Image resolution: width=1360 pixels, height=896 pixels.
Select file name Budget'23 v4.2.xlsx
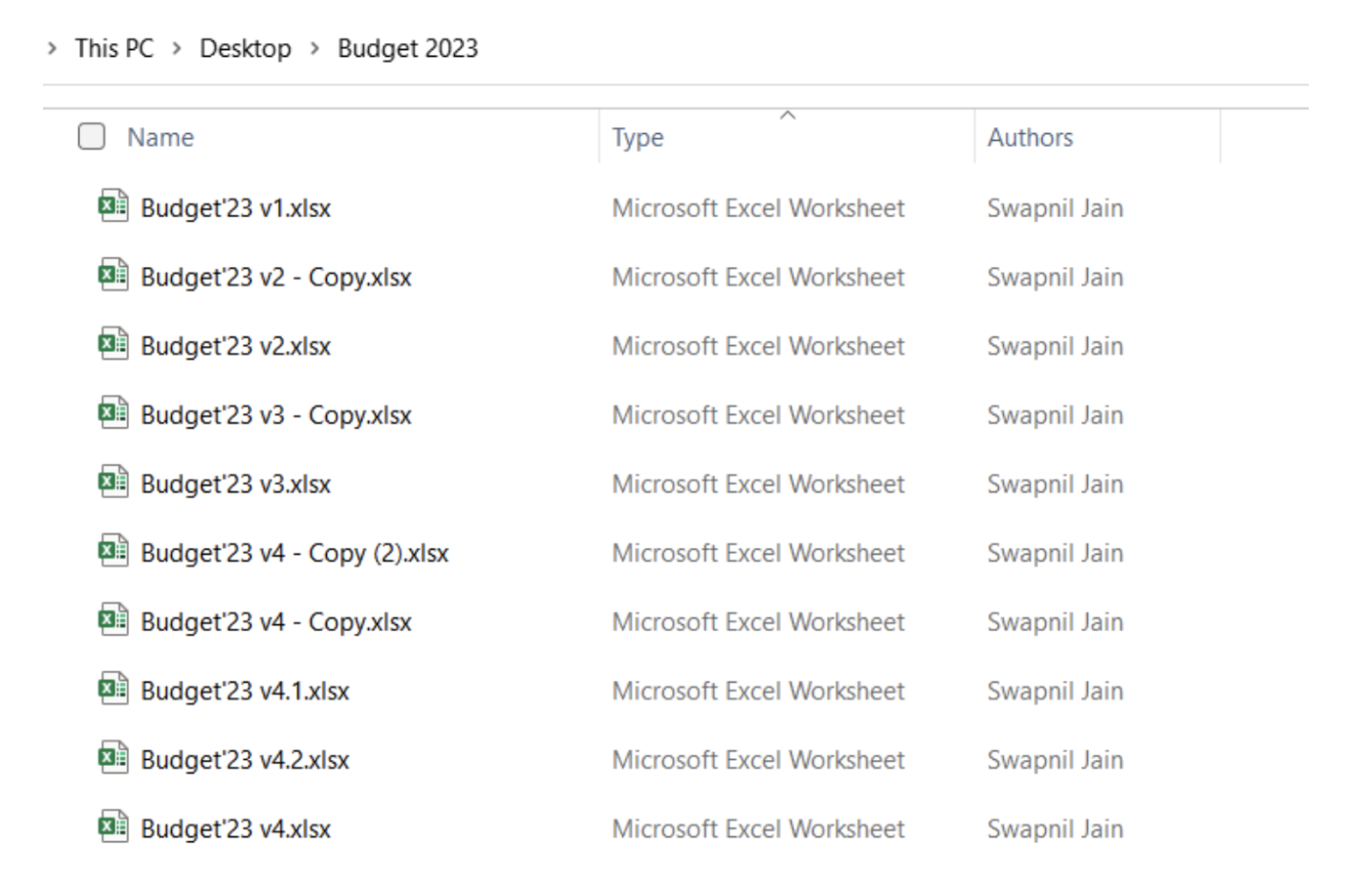click(245, 760)
